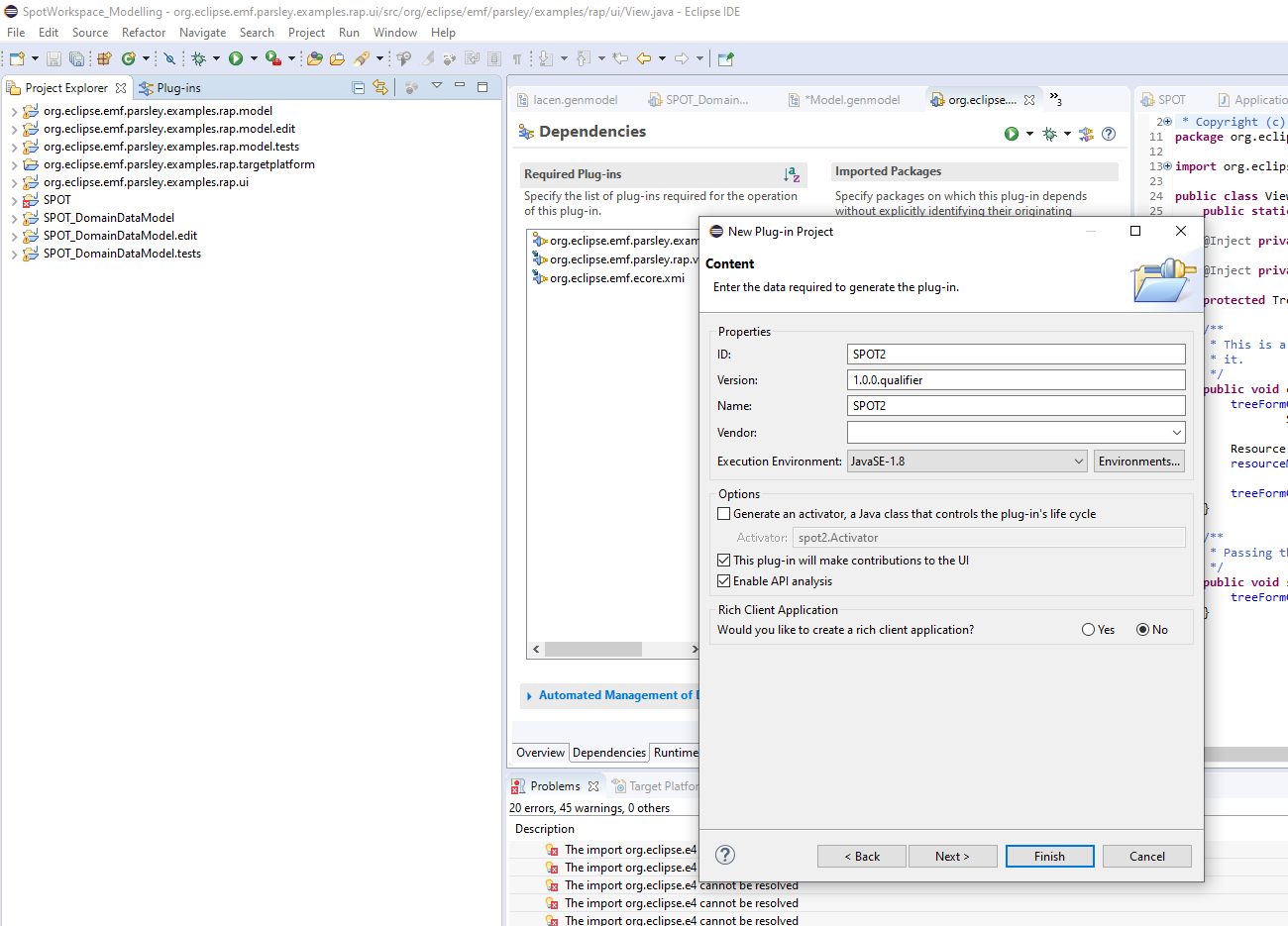Click the Debug bug icon in Dependencies header
The width and height of the screenshot is (1288, 926).
(1050, 134)
